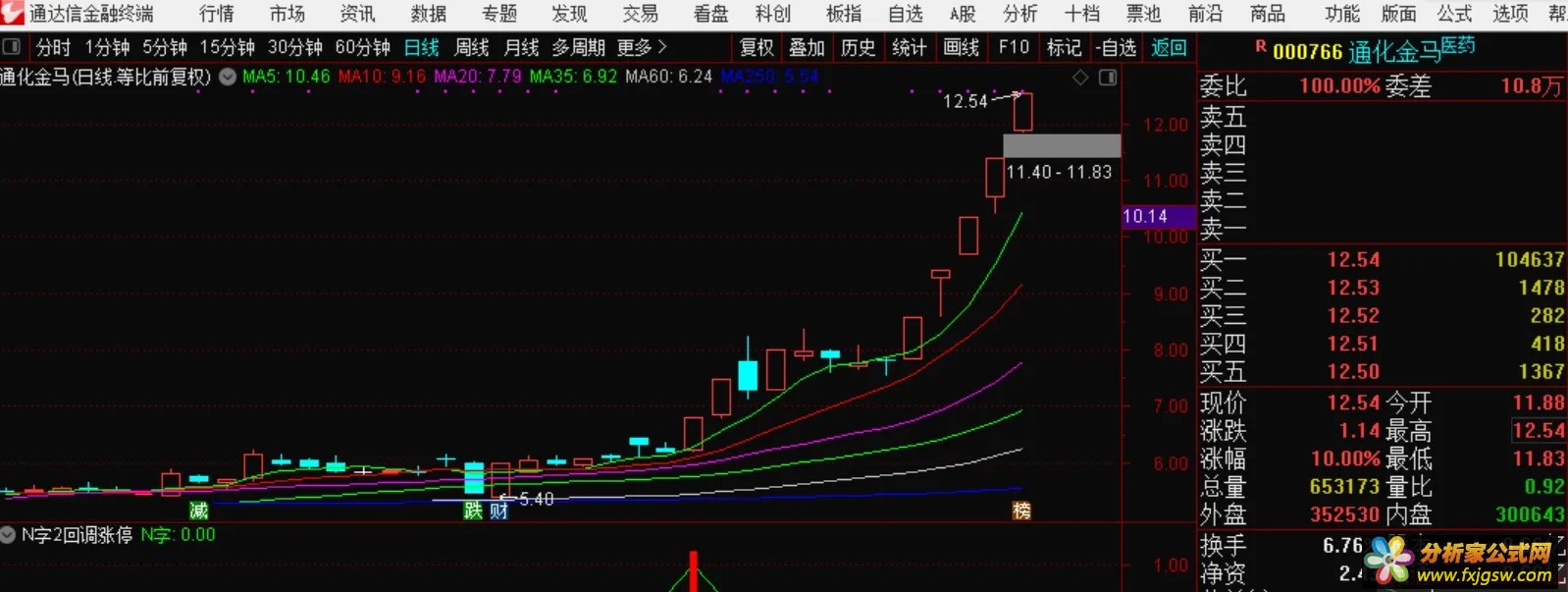Open the 选项 menu
The width and height of the screenshot is (1568, 592).
pos(1511,14)
